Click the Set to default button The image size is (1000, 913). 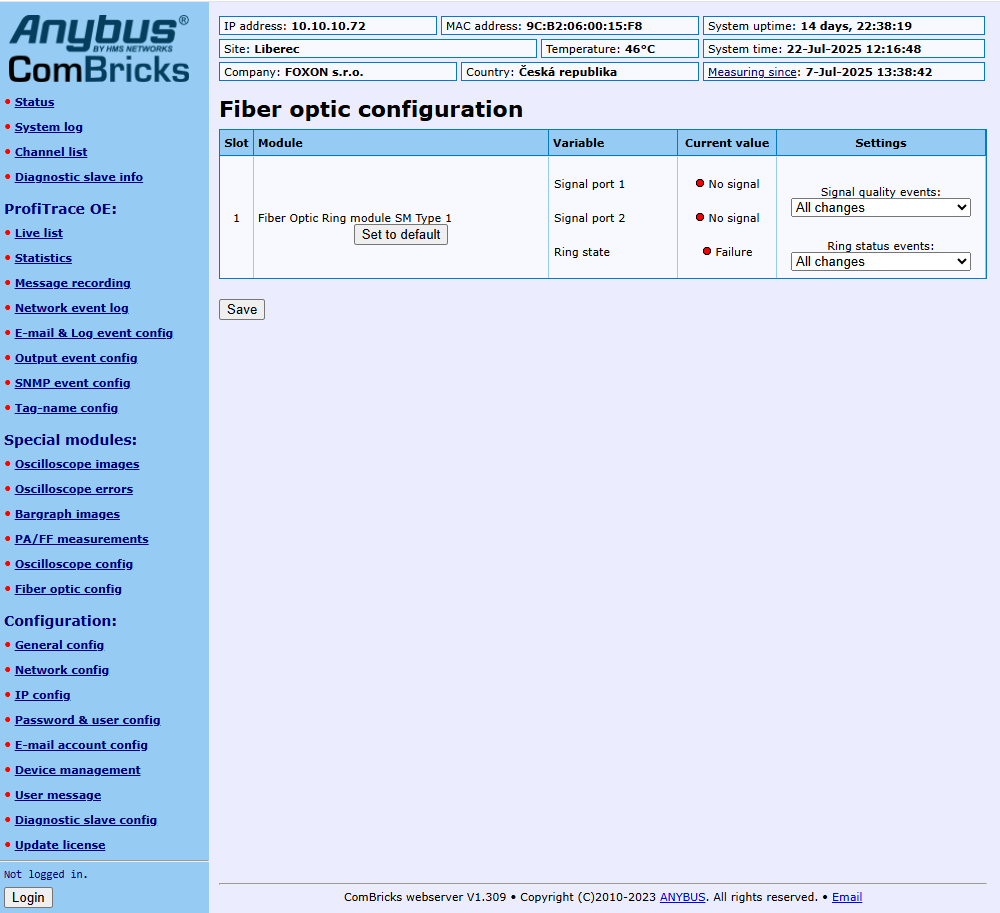(x=401, y=235)
